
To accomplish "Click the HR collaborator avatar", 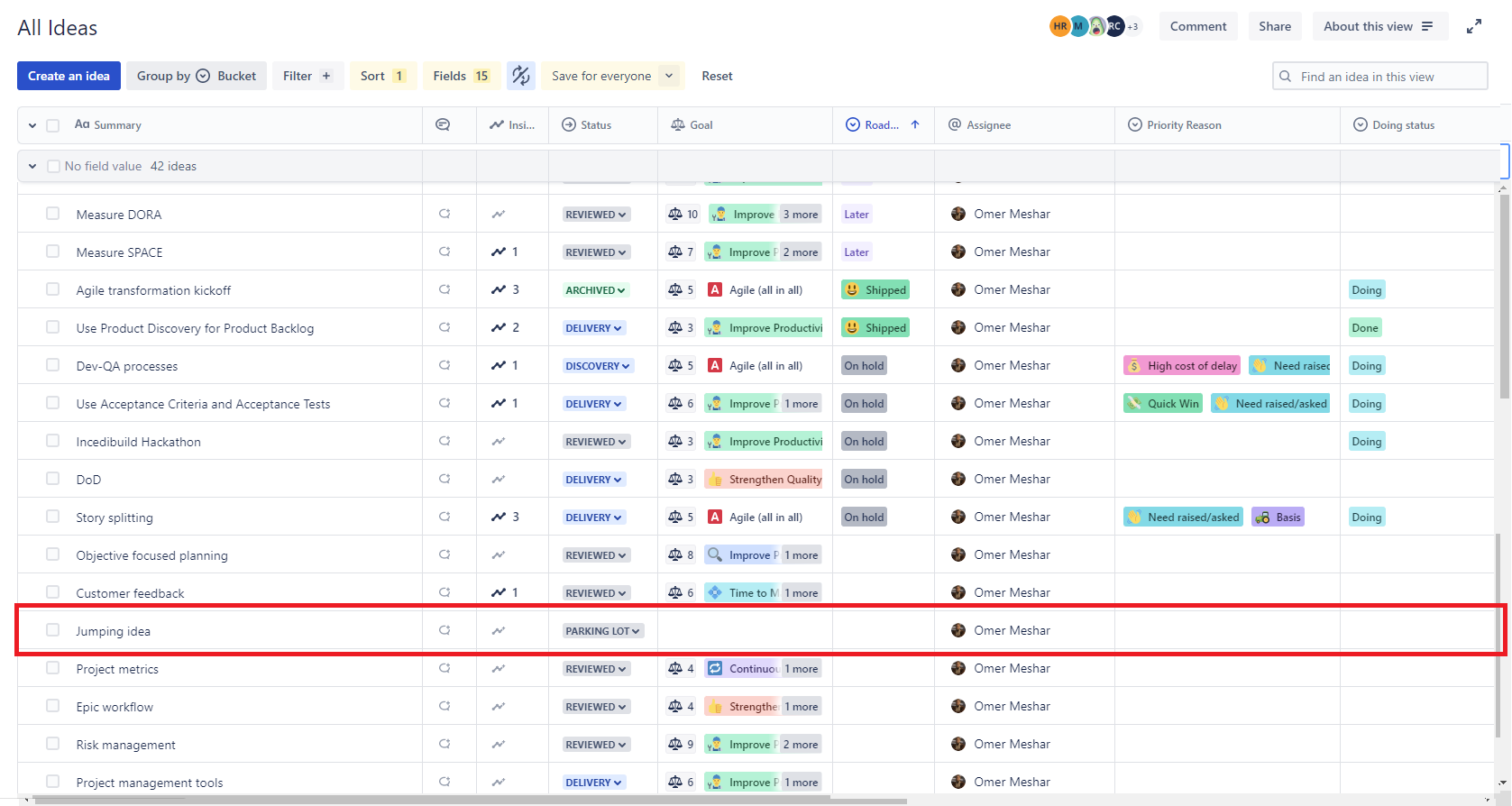I will 1059,26.
